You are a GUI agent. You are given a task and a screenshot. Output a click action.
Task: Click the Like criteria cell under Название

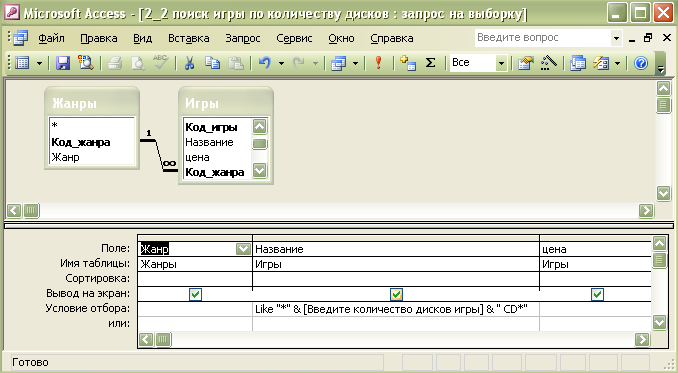[396, 309]
